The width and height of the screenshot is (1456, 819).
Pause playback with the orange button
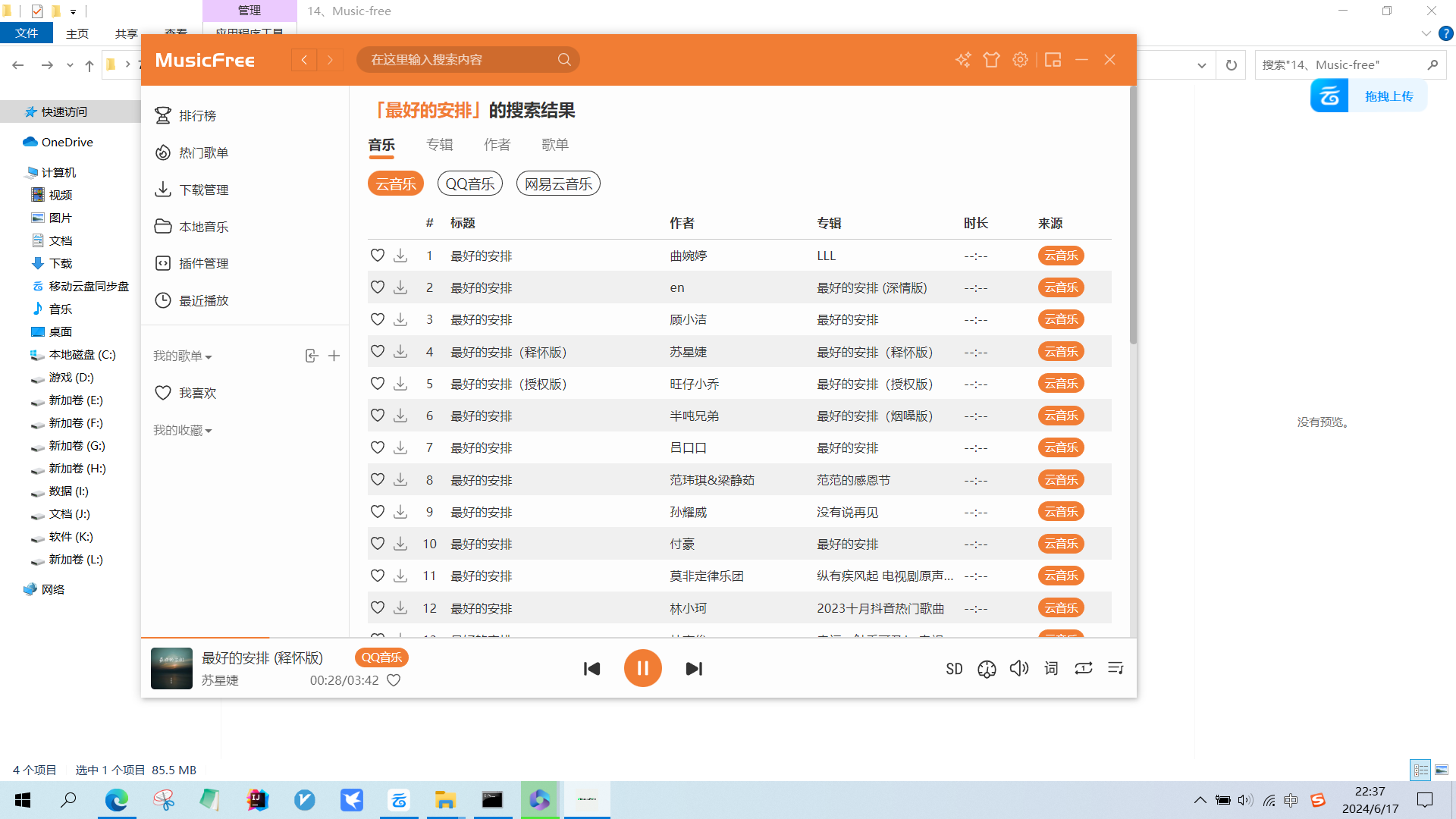coord(642,668)
